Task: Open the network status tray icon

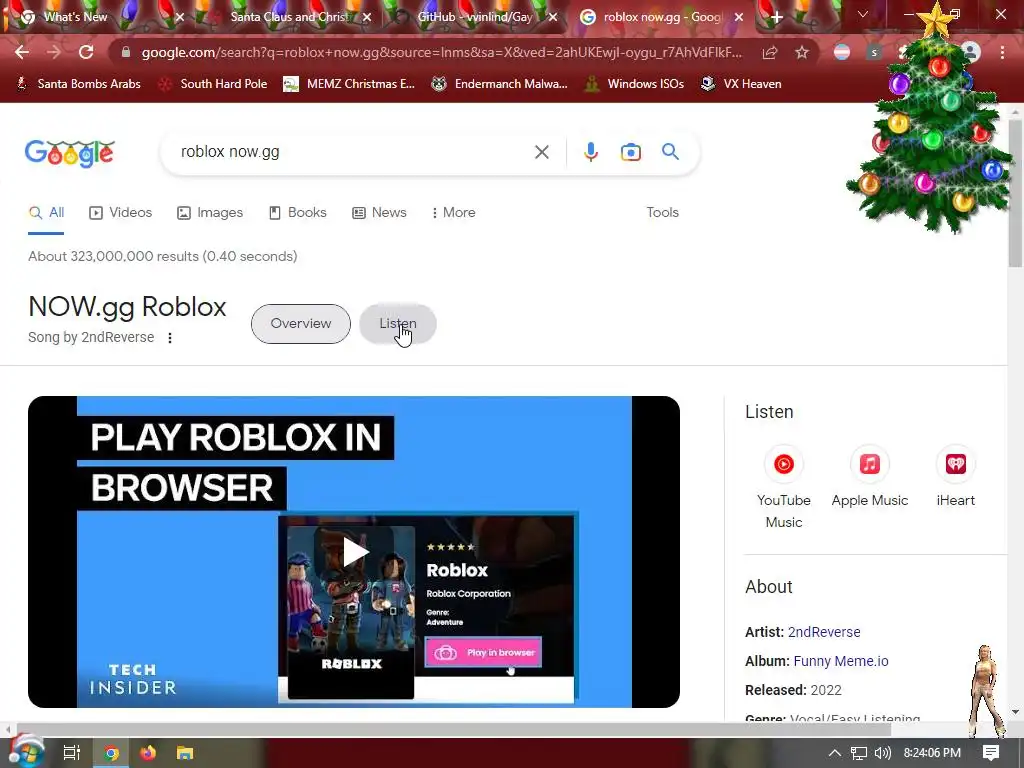Action: (859, 753)
